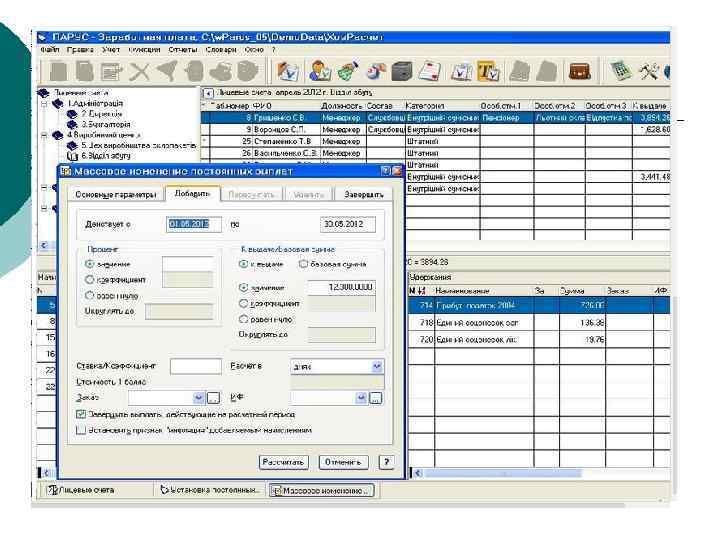This screenshot has height=540, width=720.
Task: Click the deductions table horizontal scrollbar thumb
Action: [503, 473]
